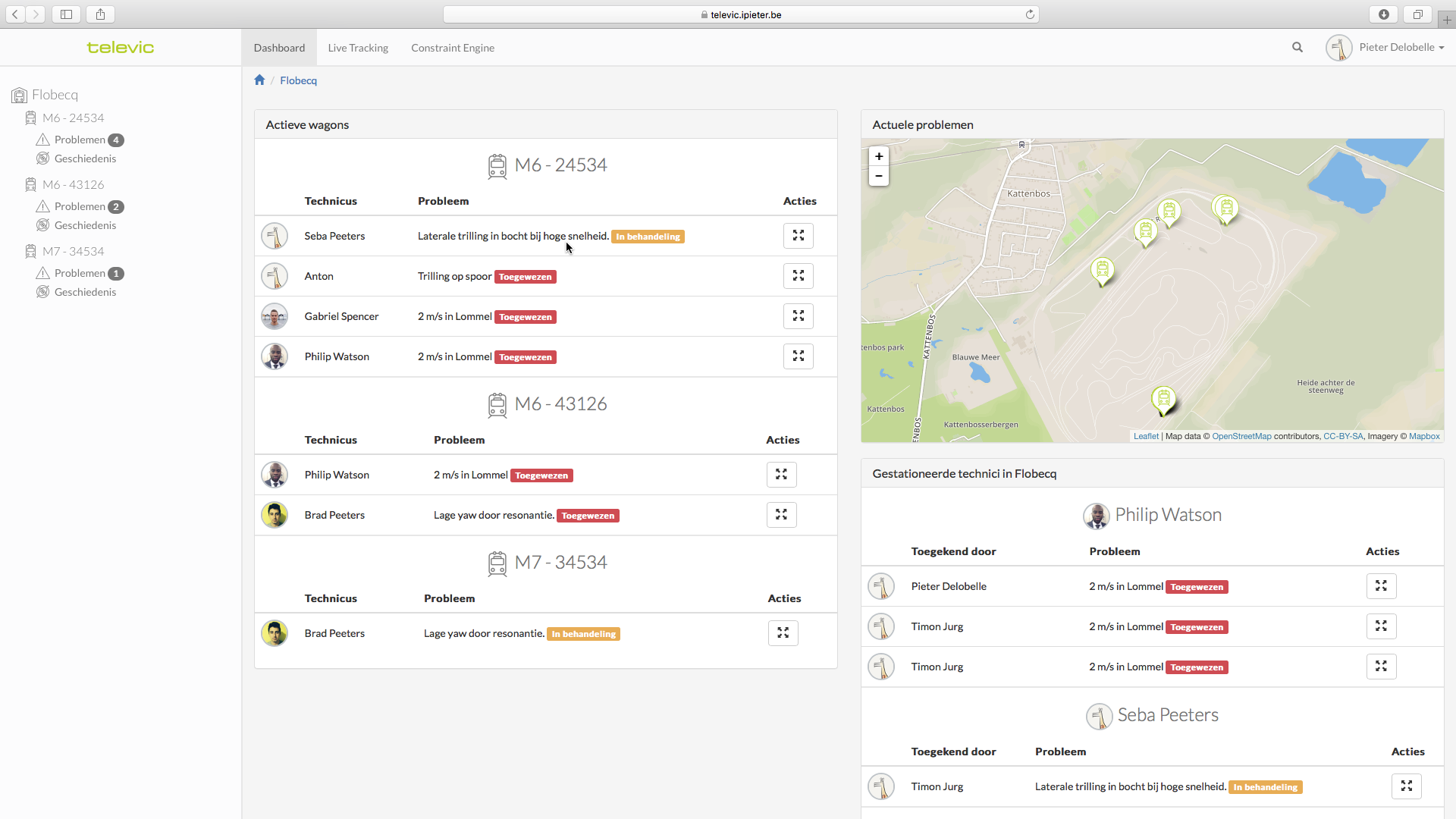Expand Seba Peeters lateral trilling problem

point(798,236)
